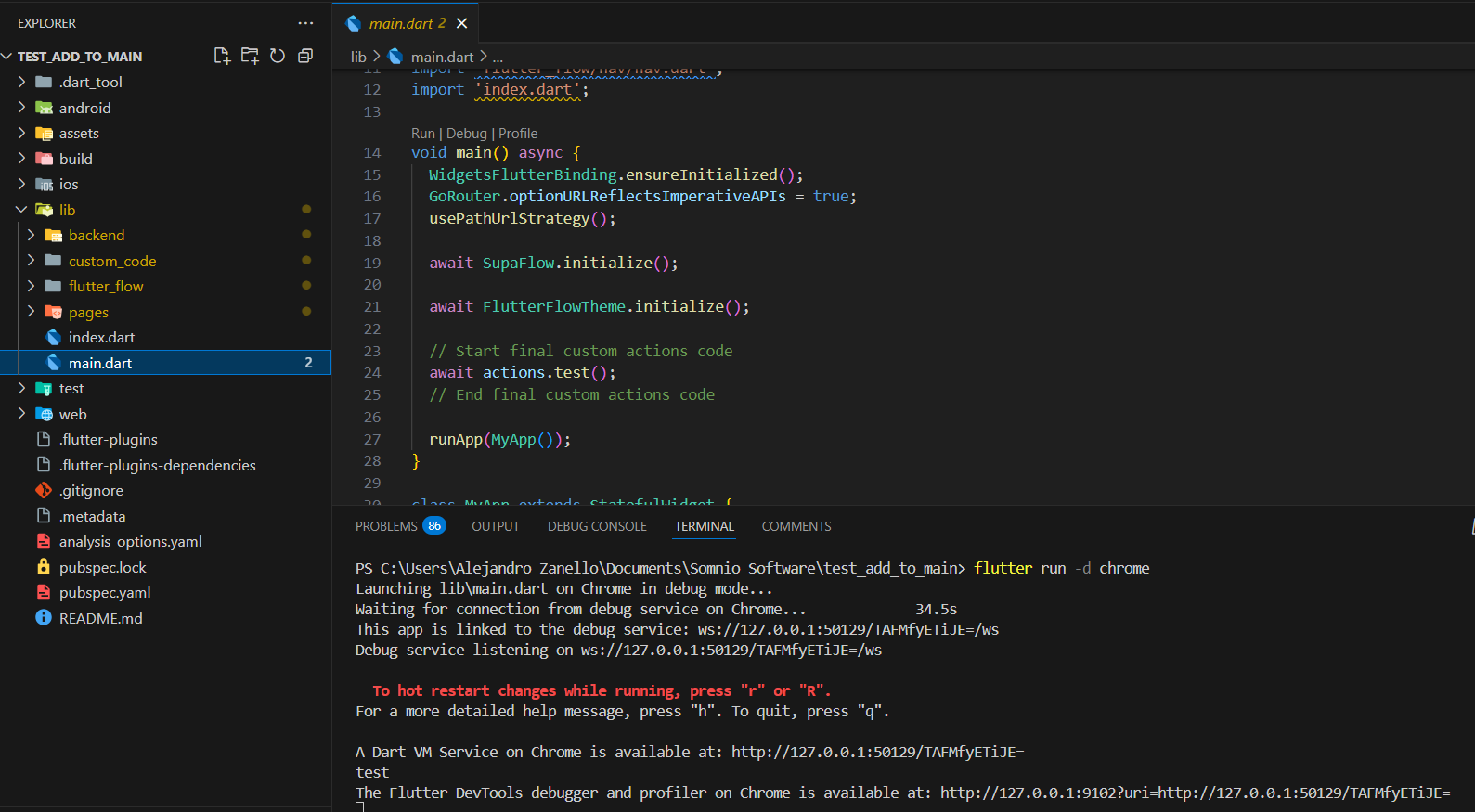Image resolution: width=1475 pixels, height=812 pixels.
Task: Click main.dart in the breadcrumb path
Action: [442, 57]
